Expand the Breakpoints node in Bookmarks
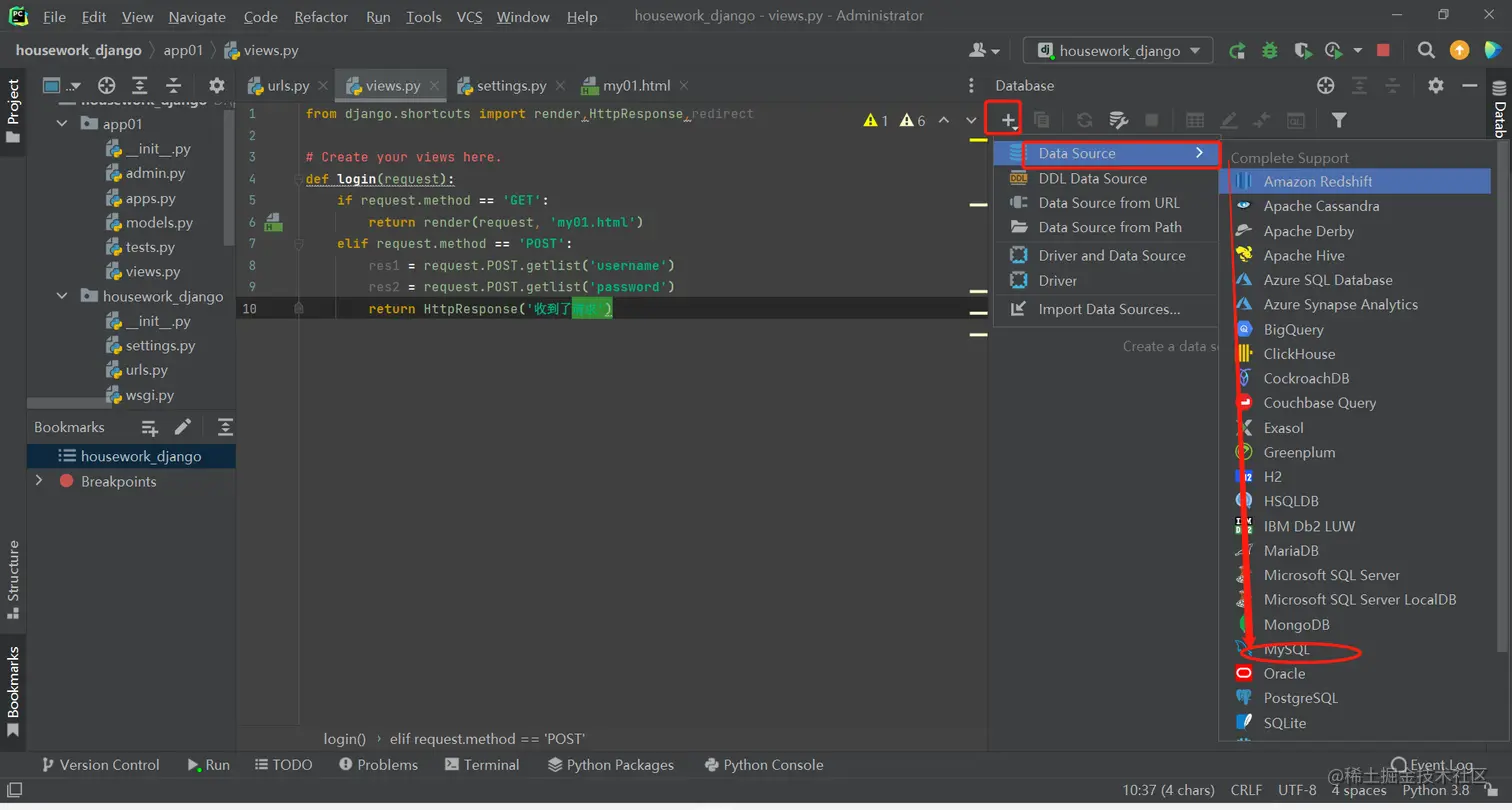Image resolution: width=1512 pixels, height=810 pixels. [x=39, y=481]
